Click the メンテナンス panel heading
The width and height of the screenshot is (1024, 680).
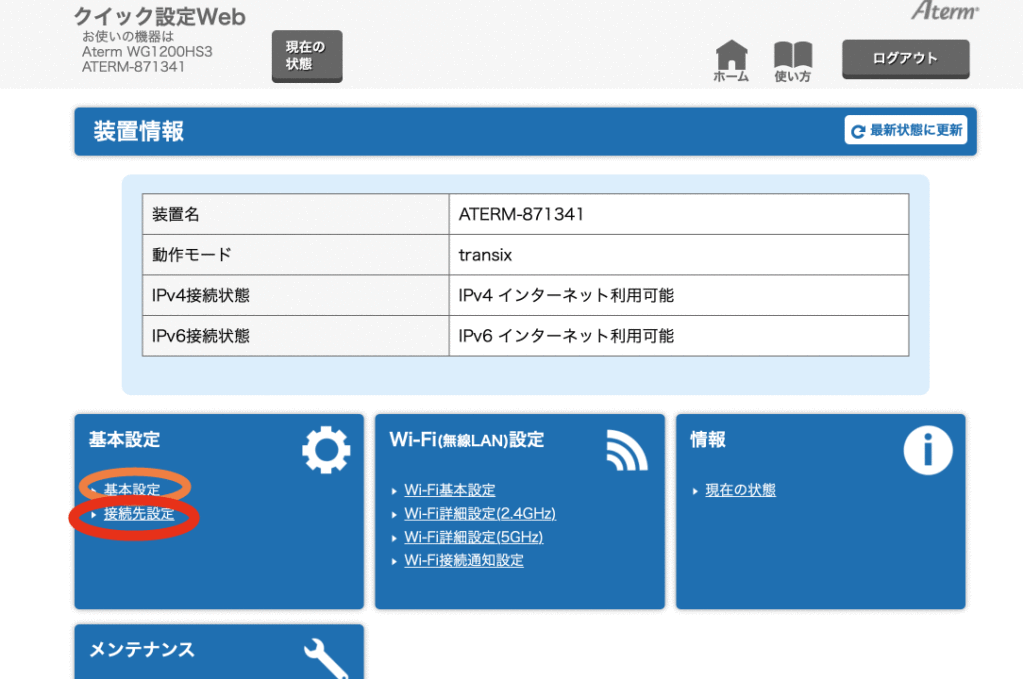(x=142, y=650)
